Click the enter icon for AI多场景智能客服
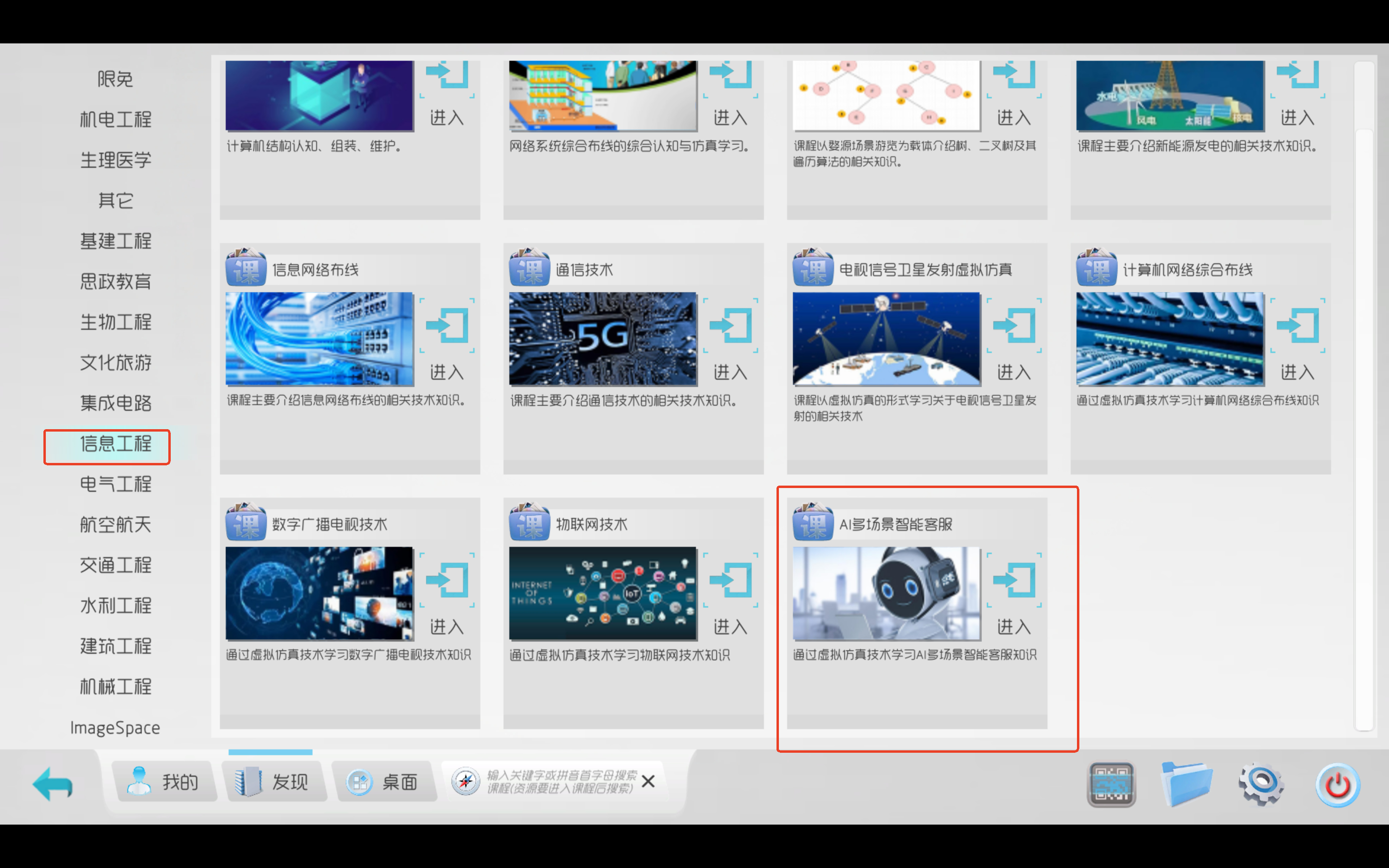The height and width of the screenshot is (868, 1389). (x=1014, y=580)
